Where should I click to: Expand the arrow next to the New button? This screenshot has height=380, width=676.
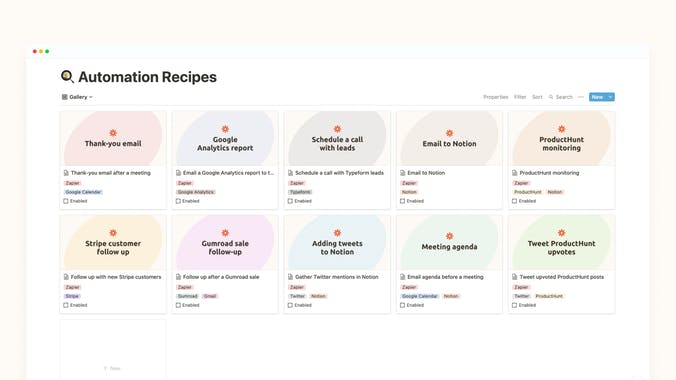610,97
